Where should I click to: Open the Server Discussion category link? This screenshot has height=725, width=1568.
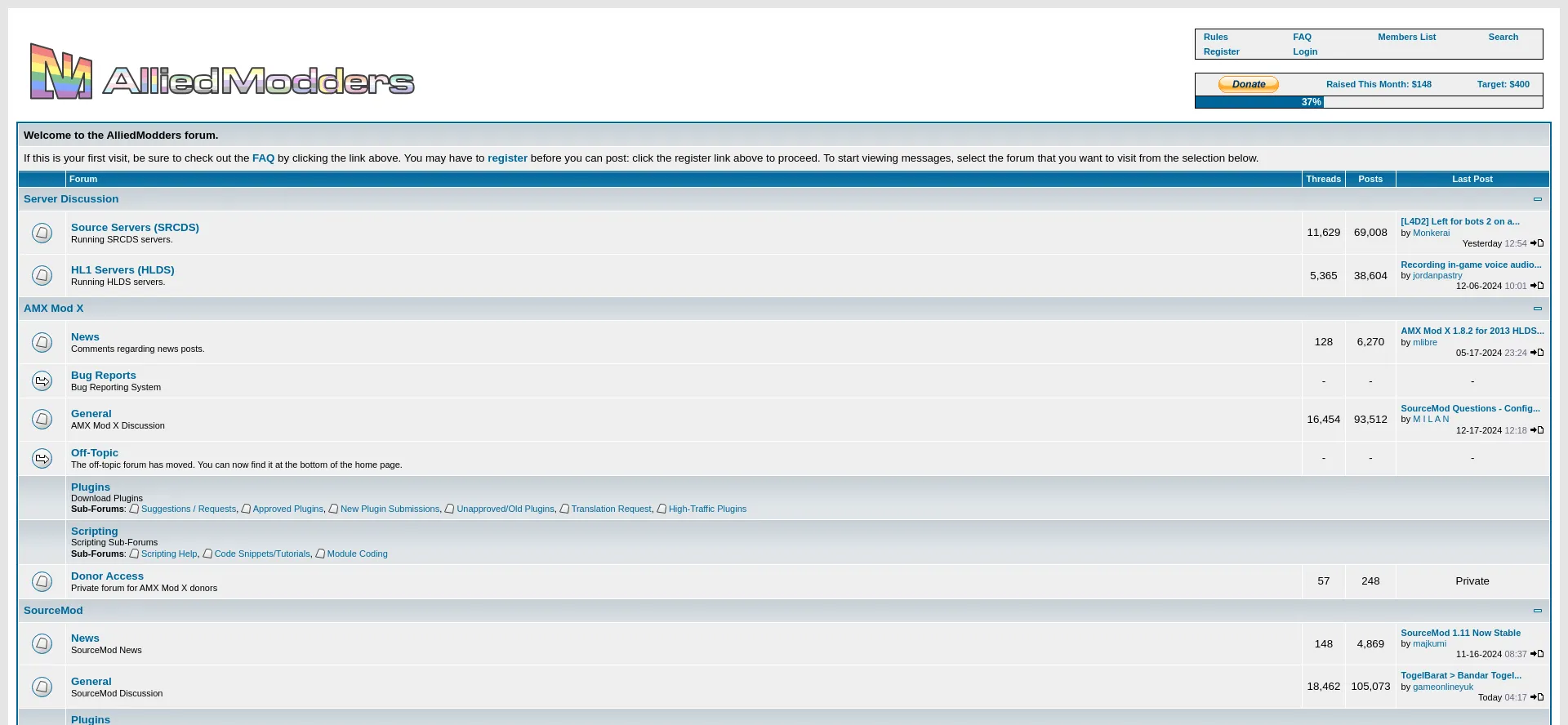coord(71,198)
